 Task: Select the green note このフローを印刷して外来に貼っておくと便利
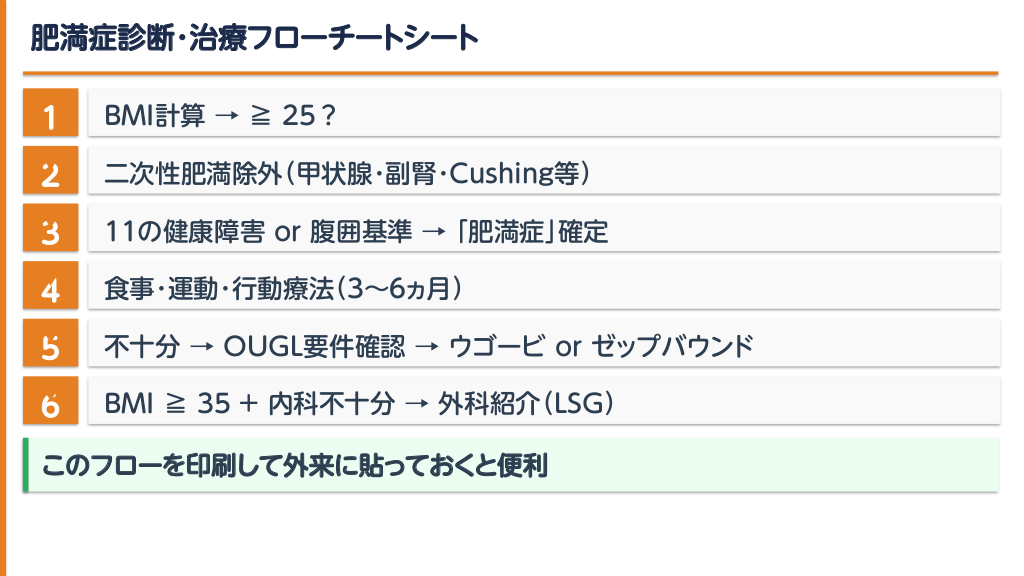click(x=299, y=465)
